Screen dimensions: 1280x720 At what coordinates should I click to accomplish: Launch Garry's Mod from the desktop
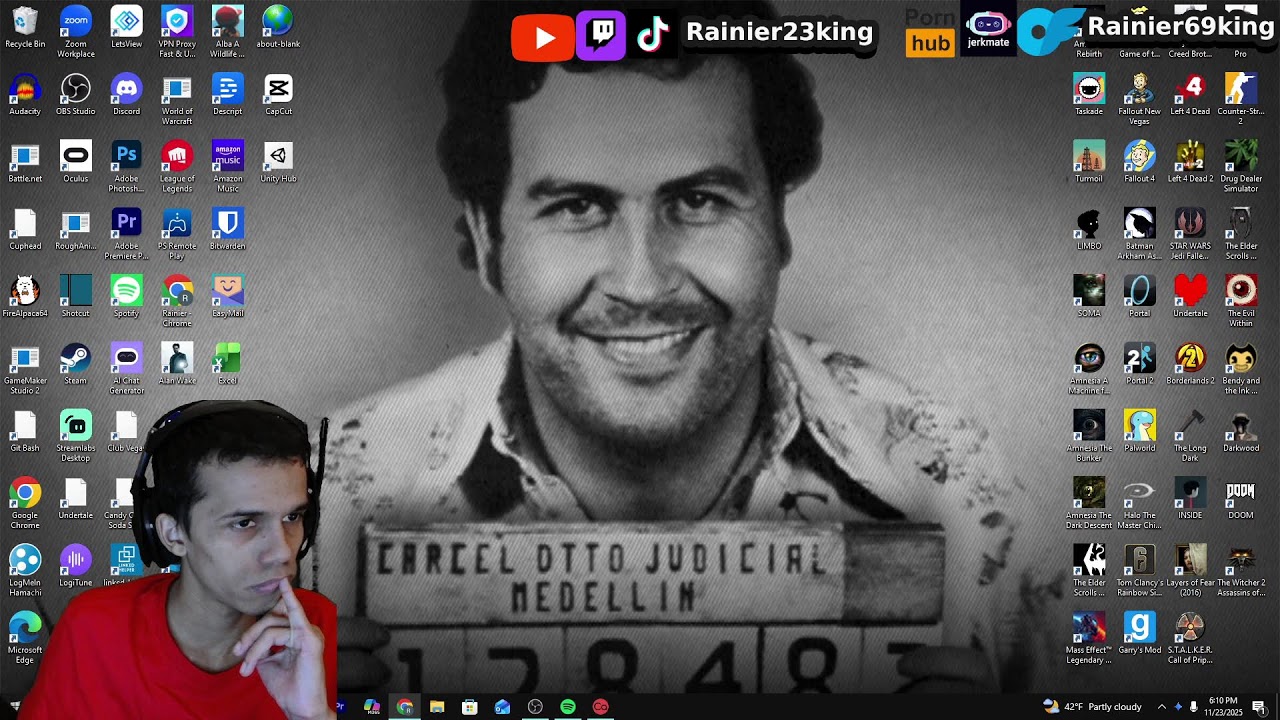(x=1140, y=633)
